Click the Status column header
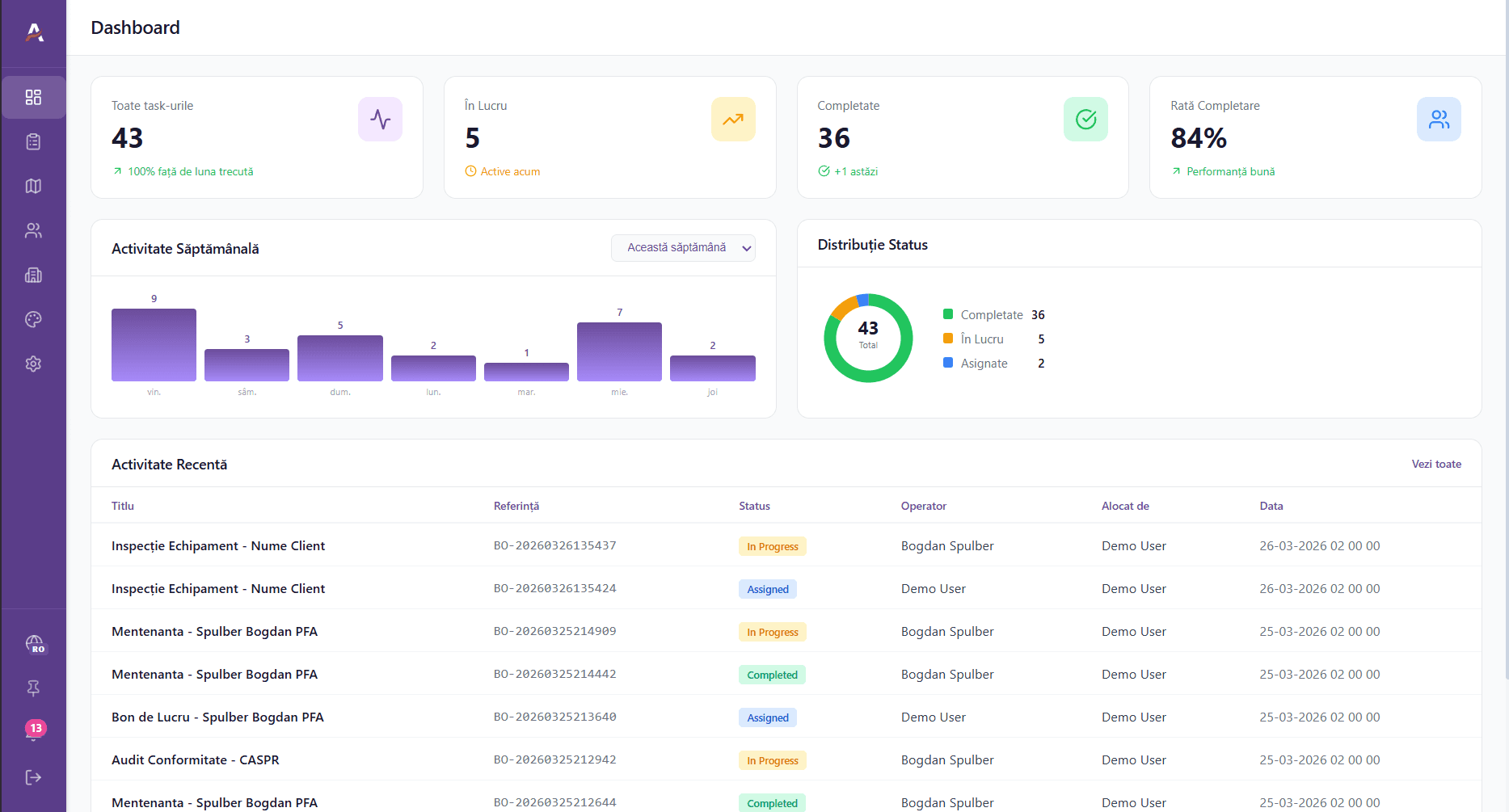1509x812 pixels. pyautogui.click(x=754, y=506)
